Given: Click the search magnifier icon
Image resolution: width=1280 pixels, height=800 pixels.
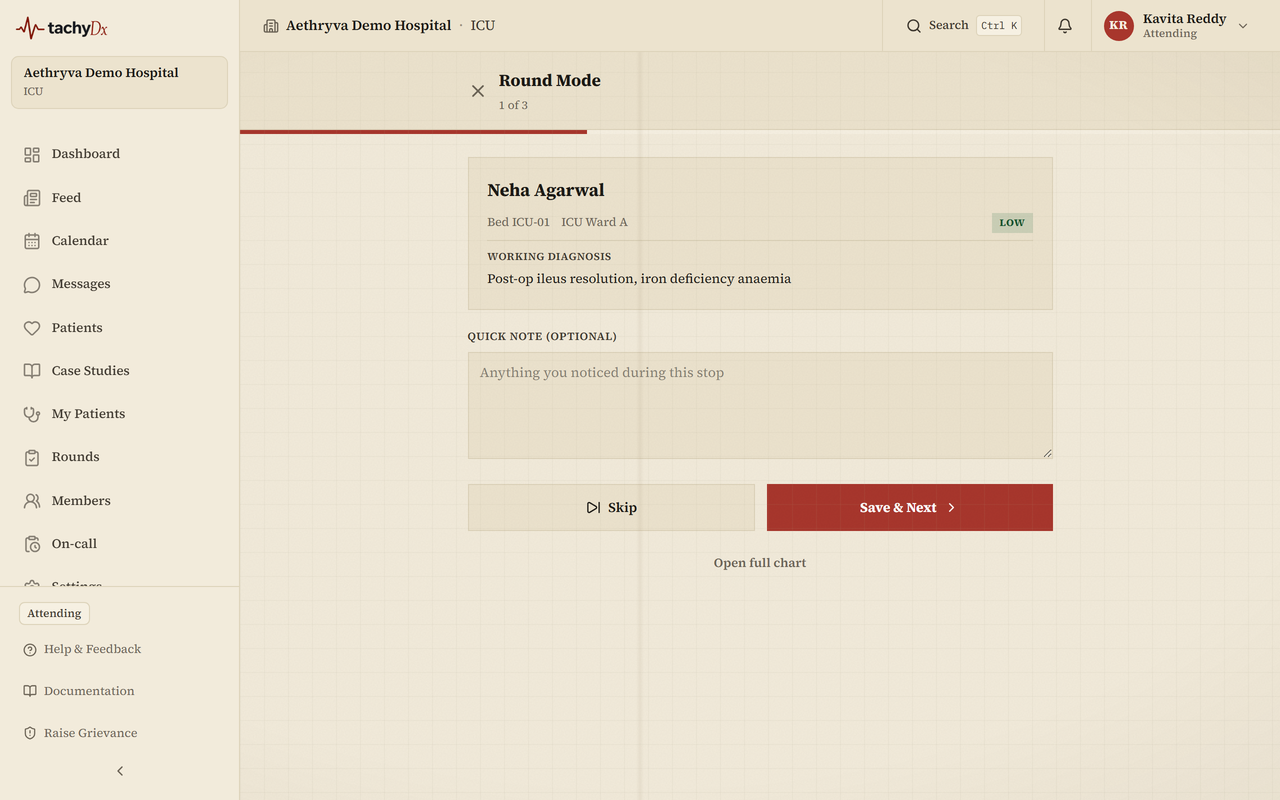Looking at the screenshot, I should (914, 26).
